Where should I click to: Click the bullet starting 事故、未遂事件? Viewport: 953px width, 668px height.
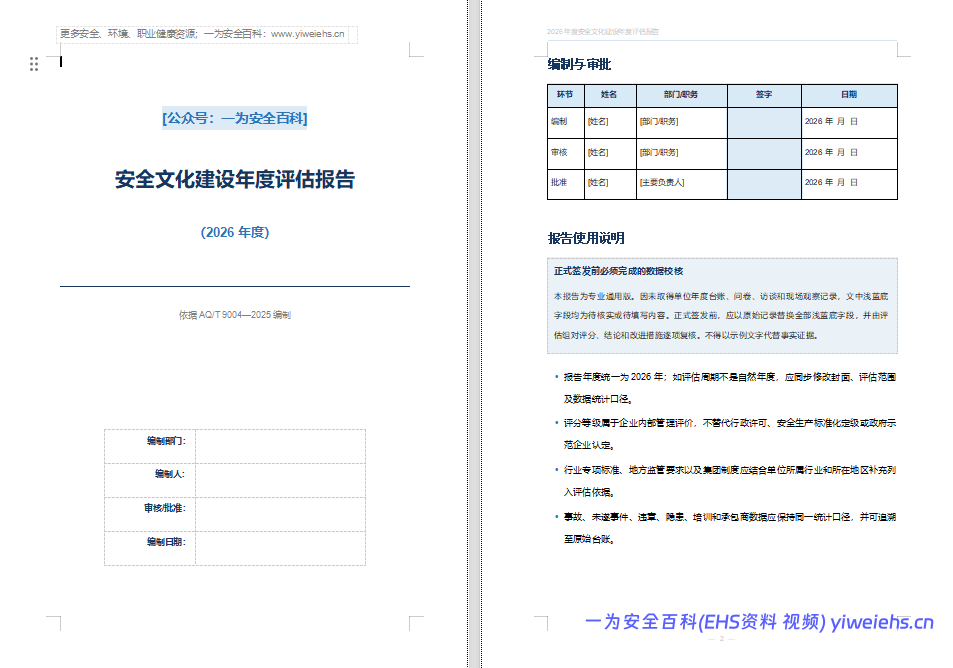pyautogui.click(x=729, y=528)
